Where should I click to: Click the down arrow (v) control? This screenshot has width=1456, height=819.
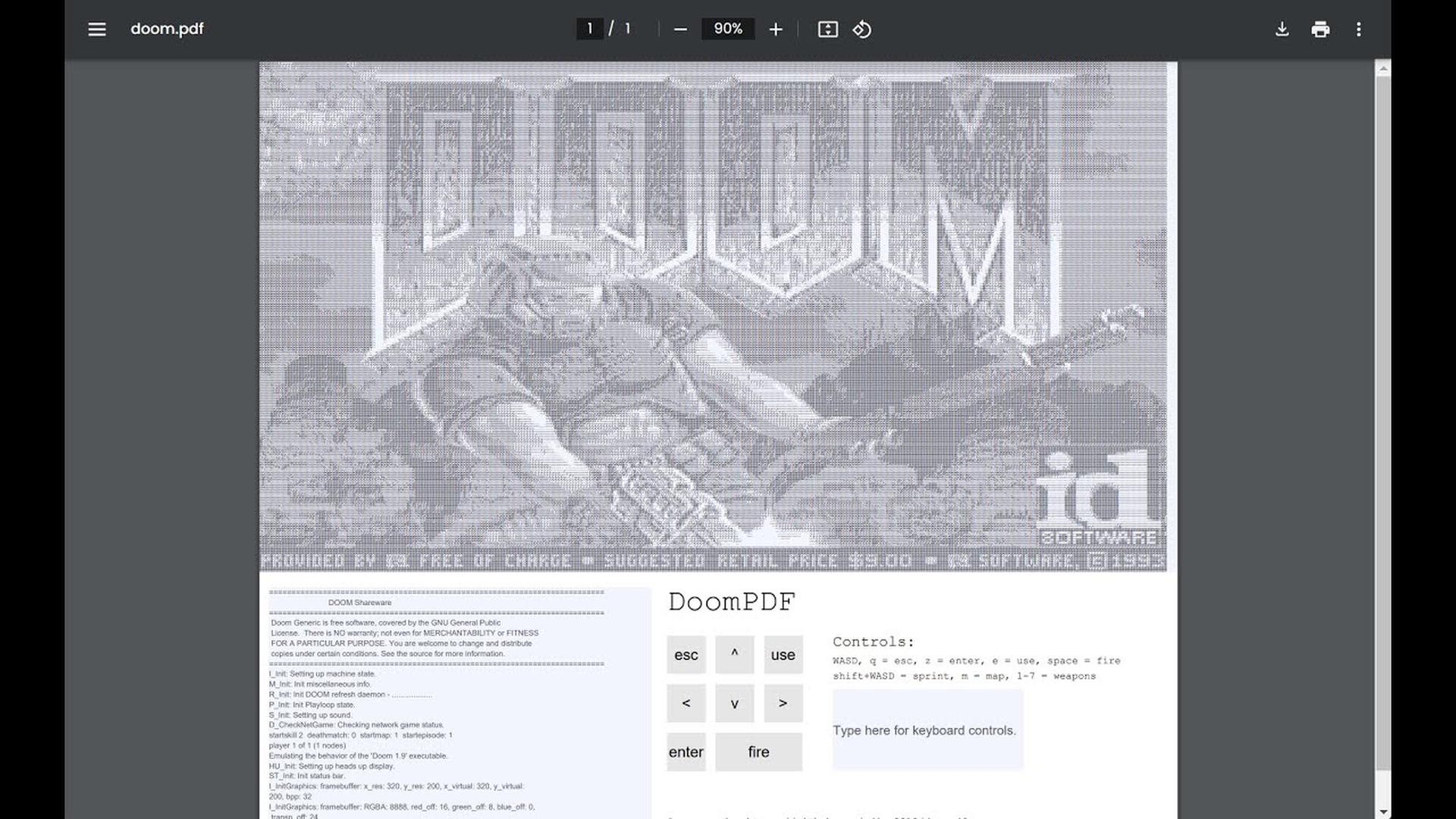click(x=734, y=703)
